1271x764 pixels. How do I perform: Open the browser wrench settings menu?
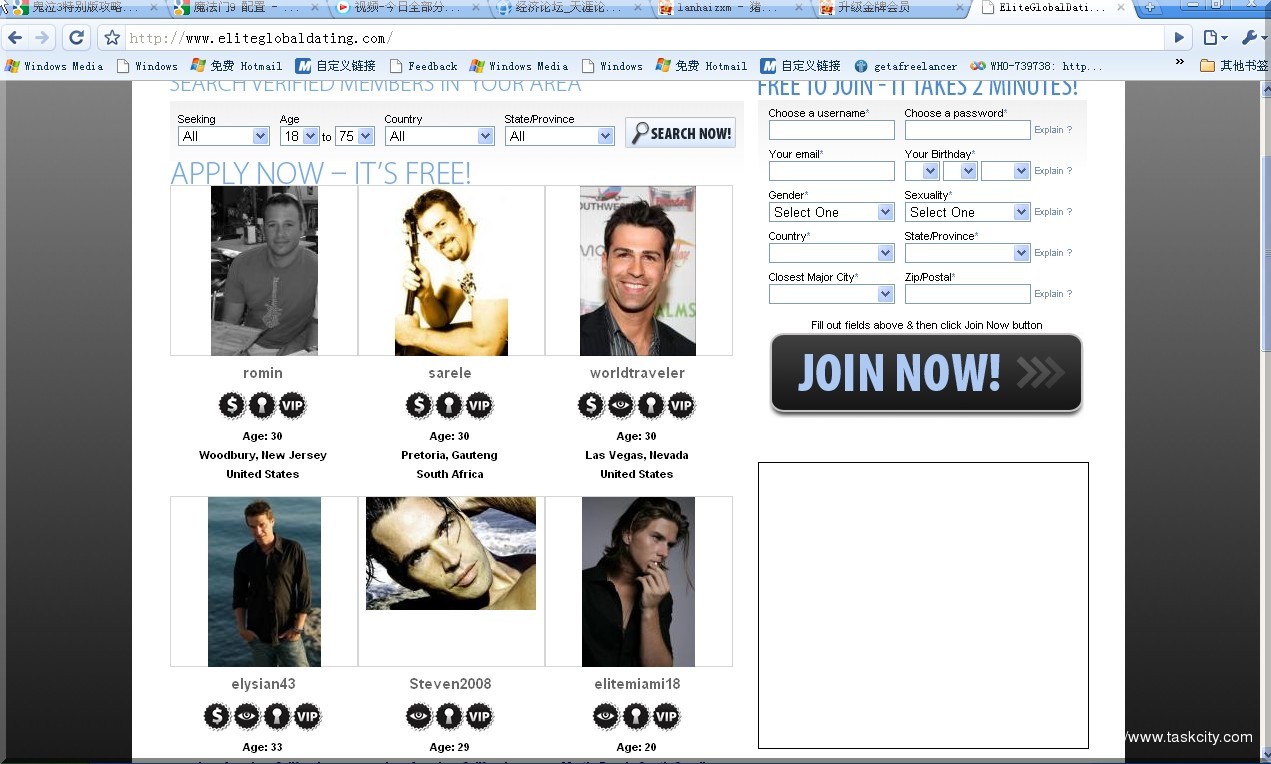1251,38
